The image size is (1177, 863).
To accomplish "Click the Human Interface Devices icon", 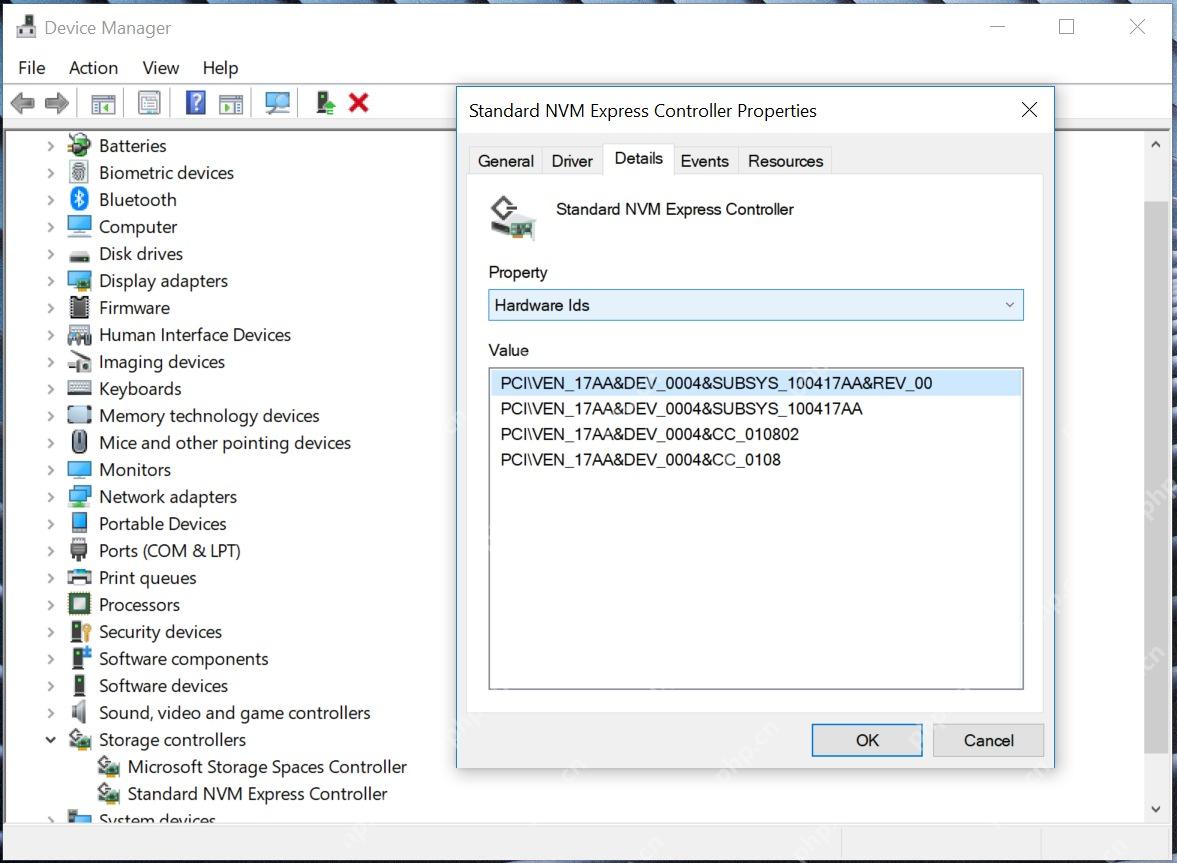I will pos(79,334).
